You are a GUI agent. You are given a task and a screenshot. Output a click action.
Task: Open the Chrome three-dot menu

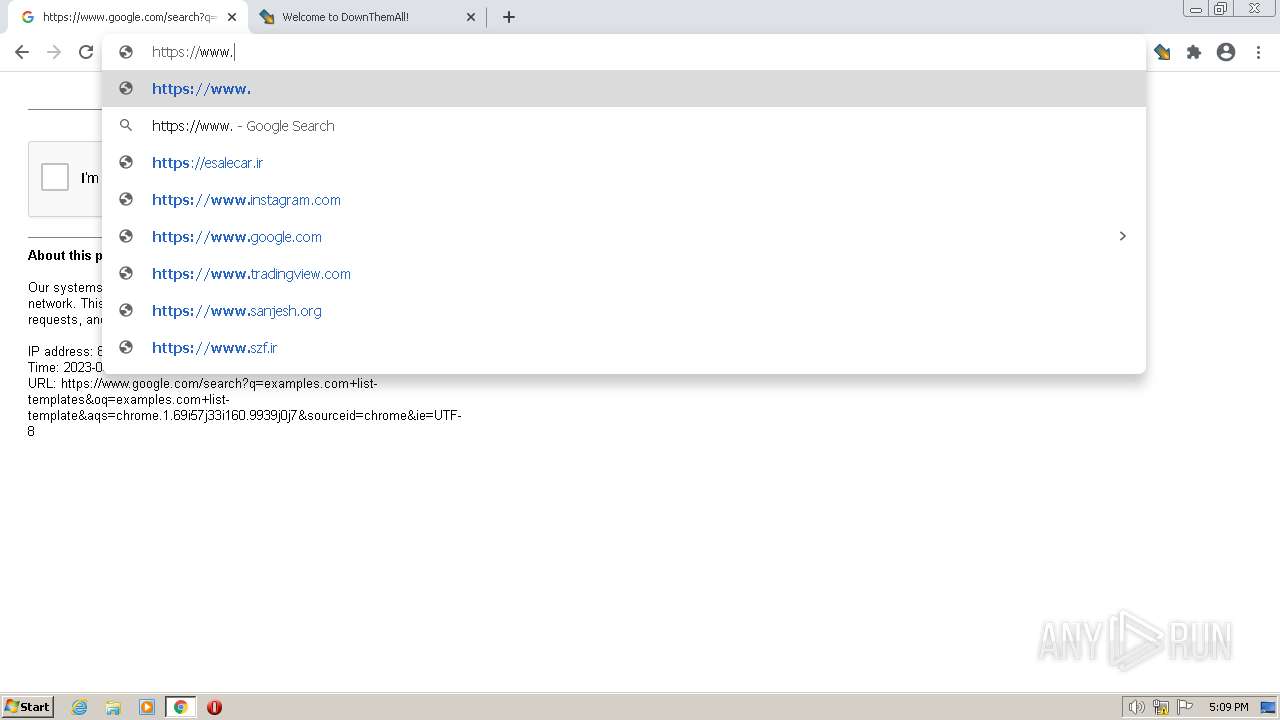[x=1258, y=52]
